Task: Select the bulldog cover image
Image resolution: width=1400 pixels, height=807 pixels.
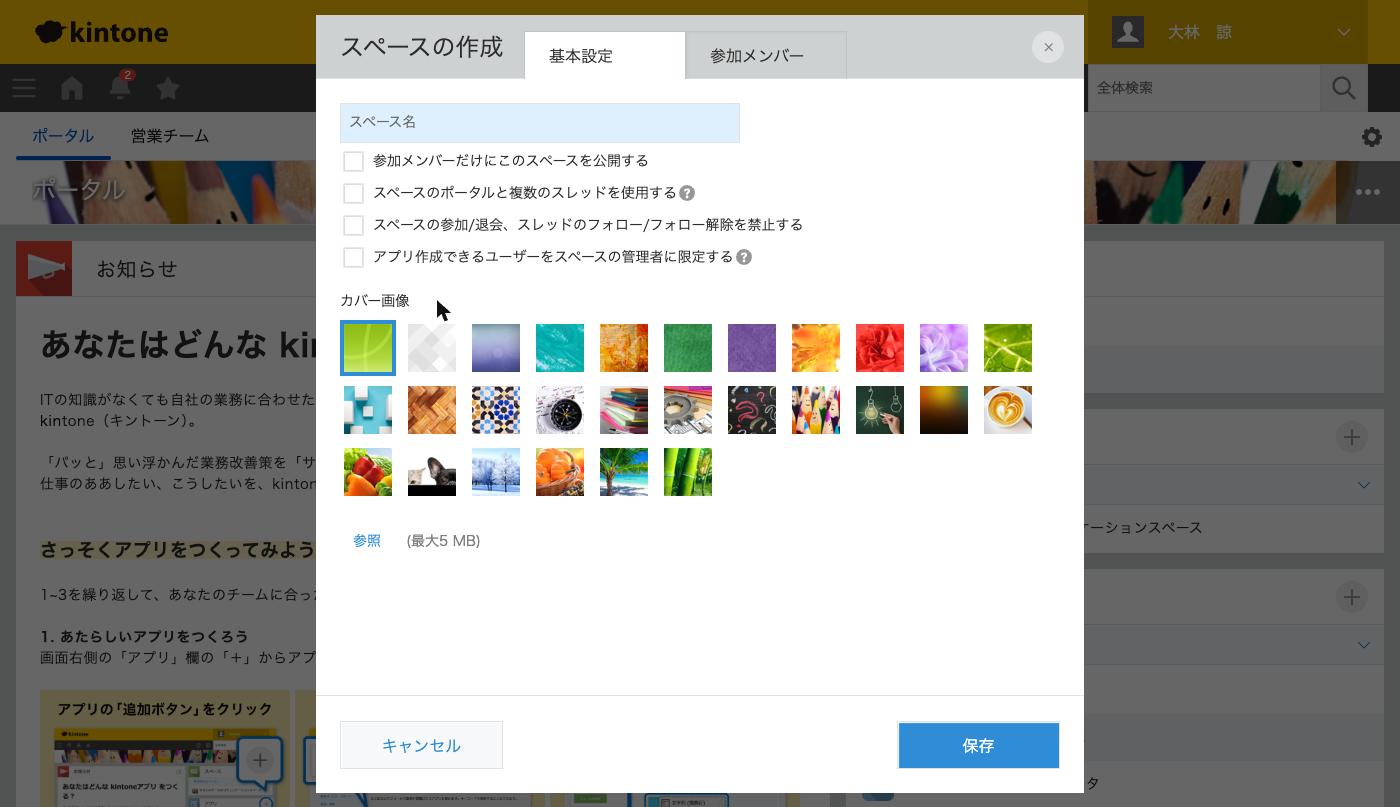Action: pos(432,472)
